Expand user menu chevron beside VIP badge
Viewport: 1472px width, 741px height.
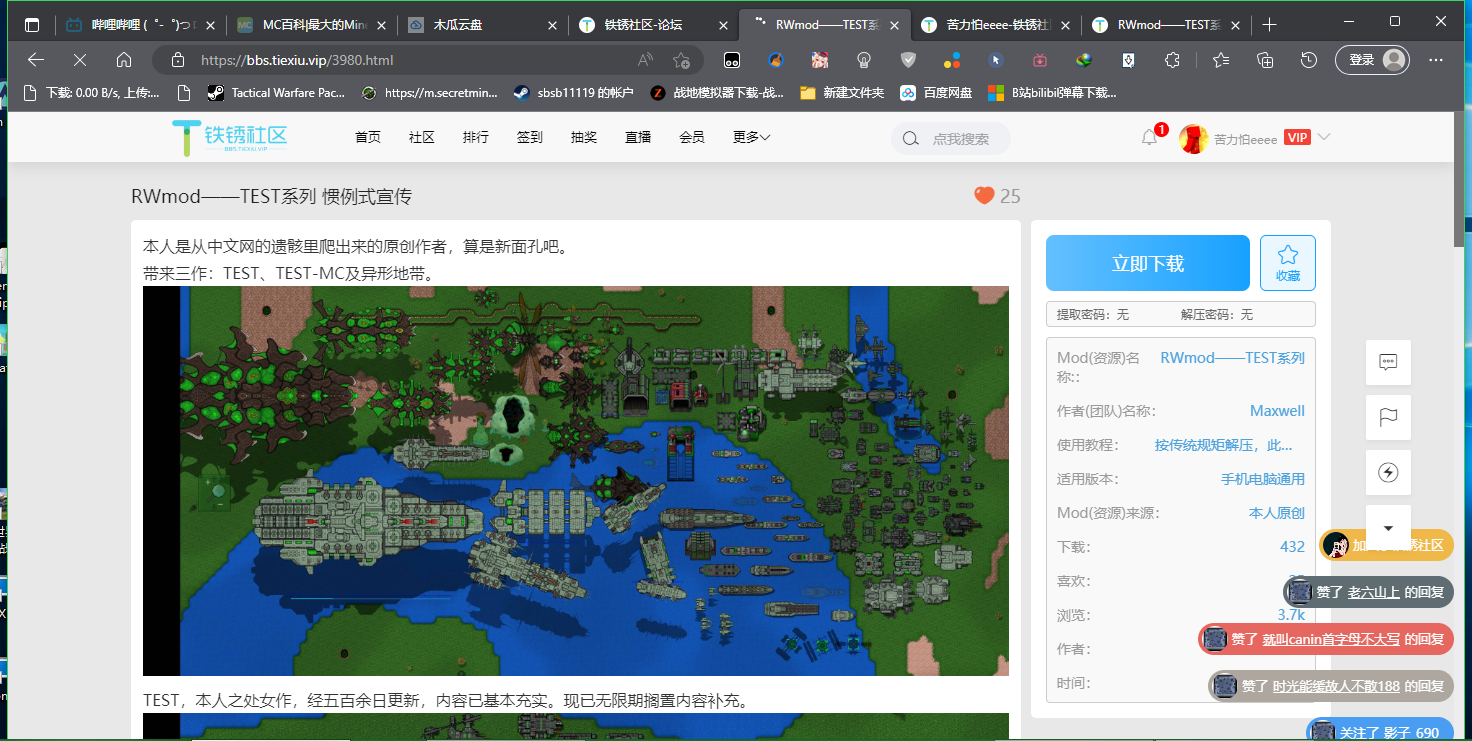1324,137
